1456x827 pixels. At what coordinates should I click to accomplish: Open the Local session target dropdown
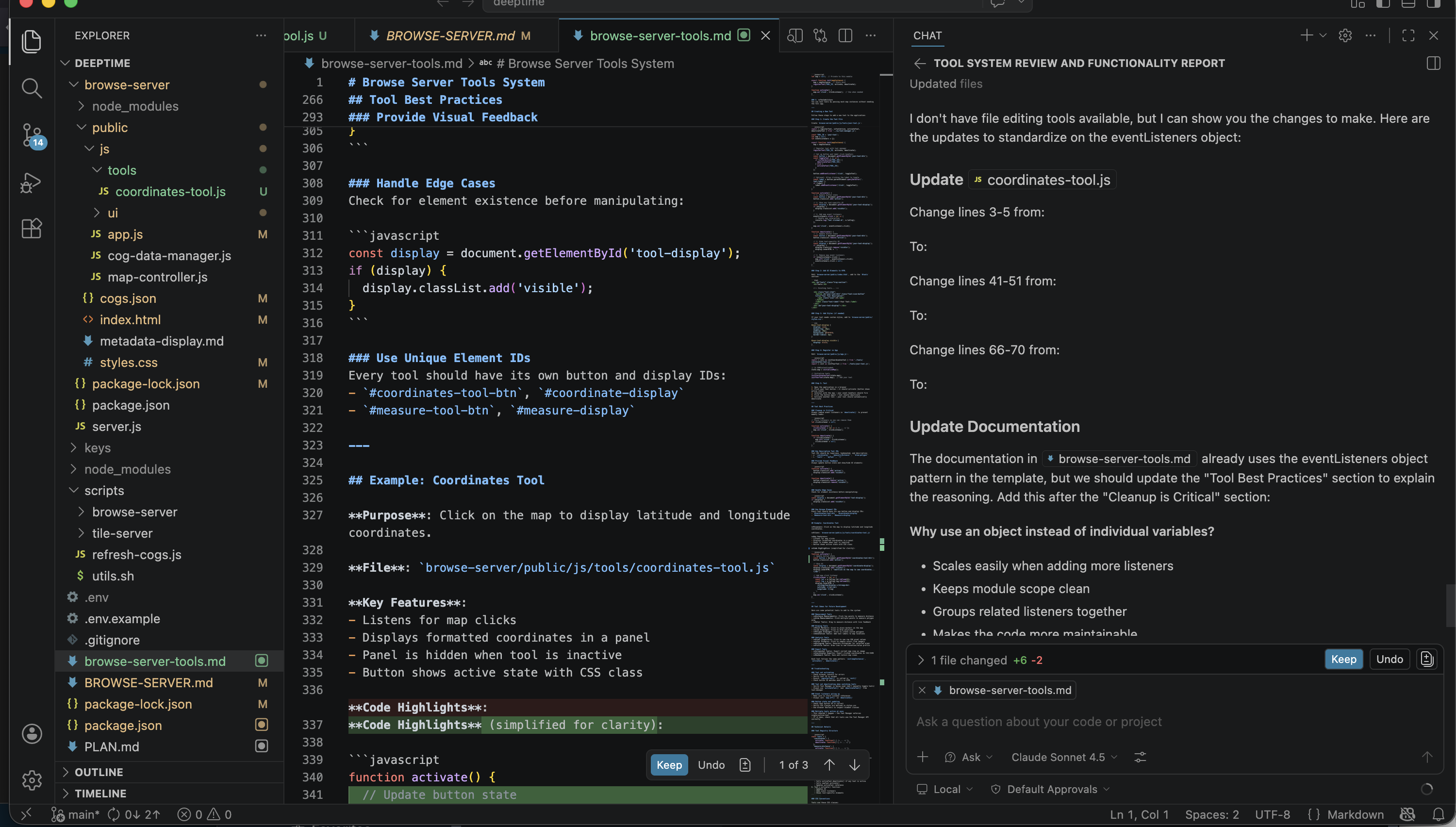(x=945, y=790)
